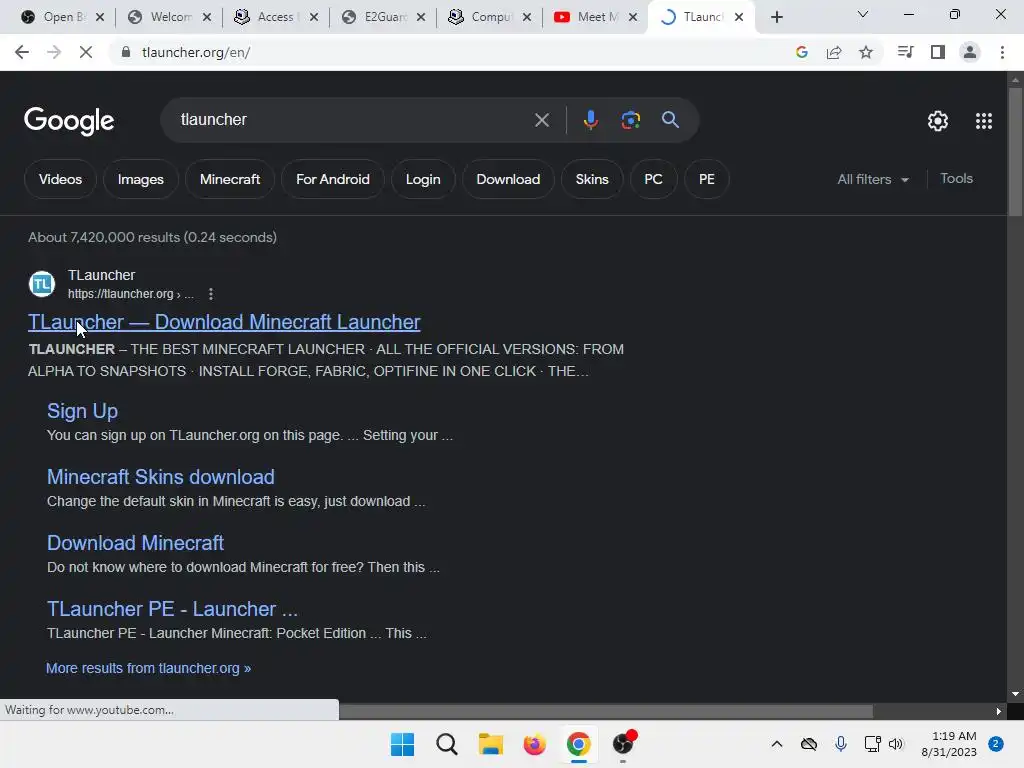Click the Chrome taskbar icon
1024x768 pixels.
(x=579, y=744)
